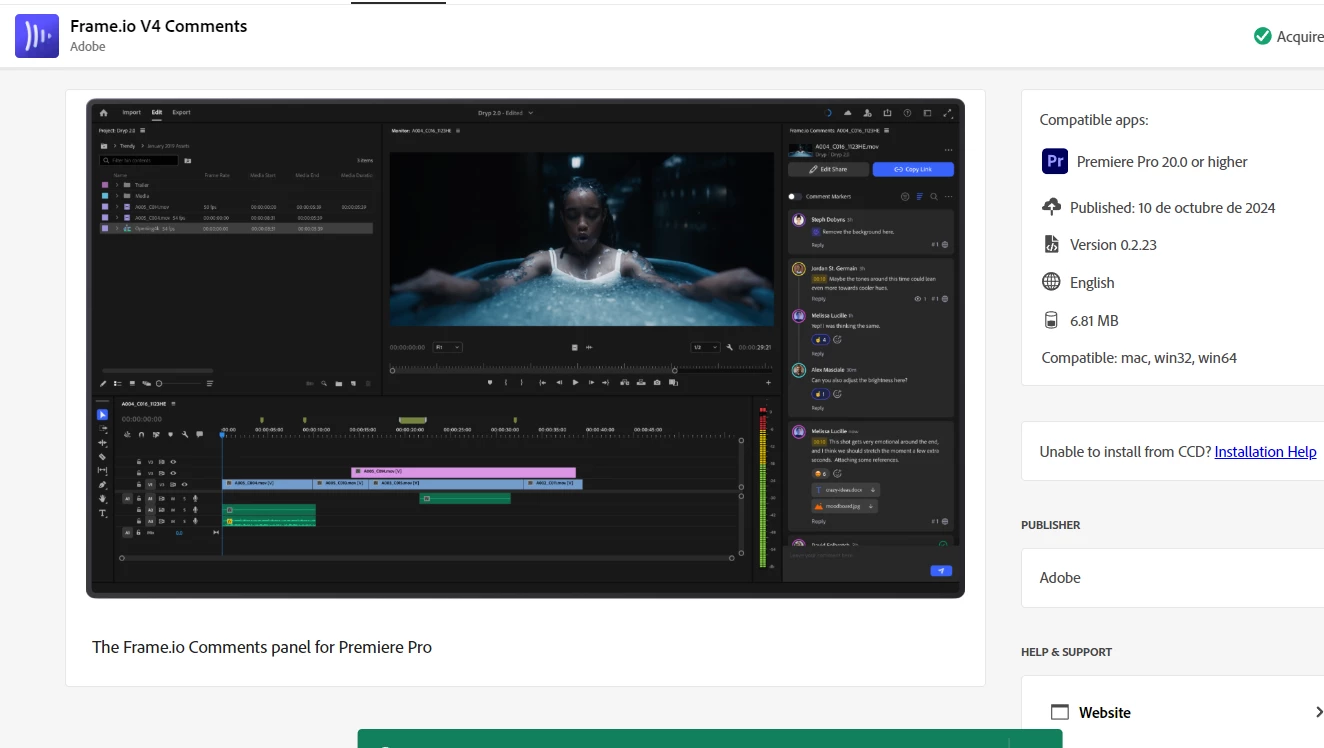Click the Edit Share button
The height and width of the screenshot is (748, 1324).
(x=828, y=169)
